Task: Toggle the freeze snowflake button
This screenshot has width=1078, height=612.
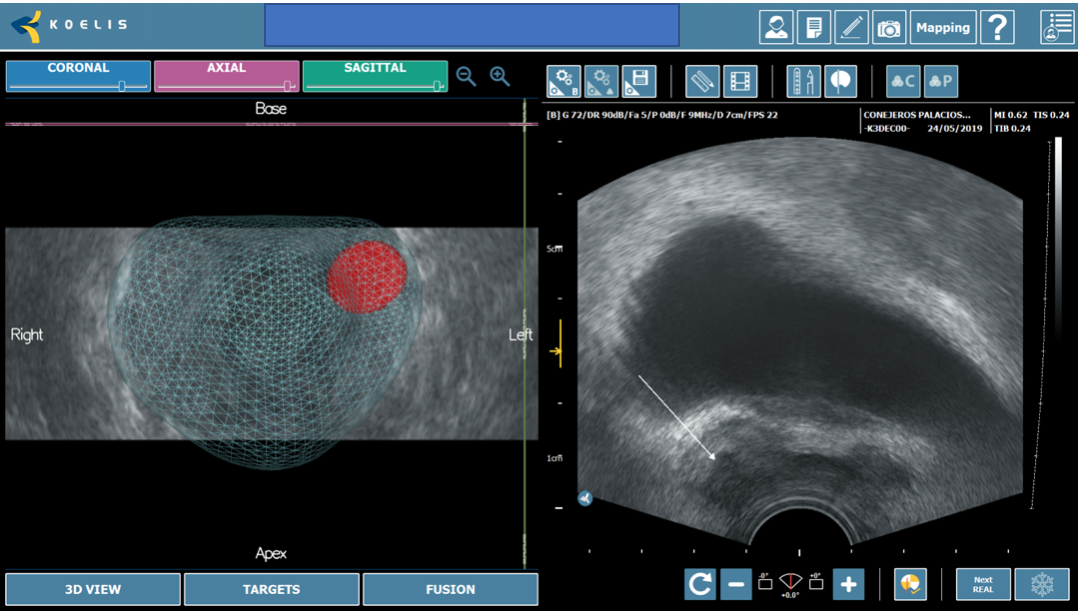Action: point(1041,584)
